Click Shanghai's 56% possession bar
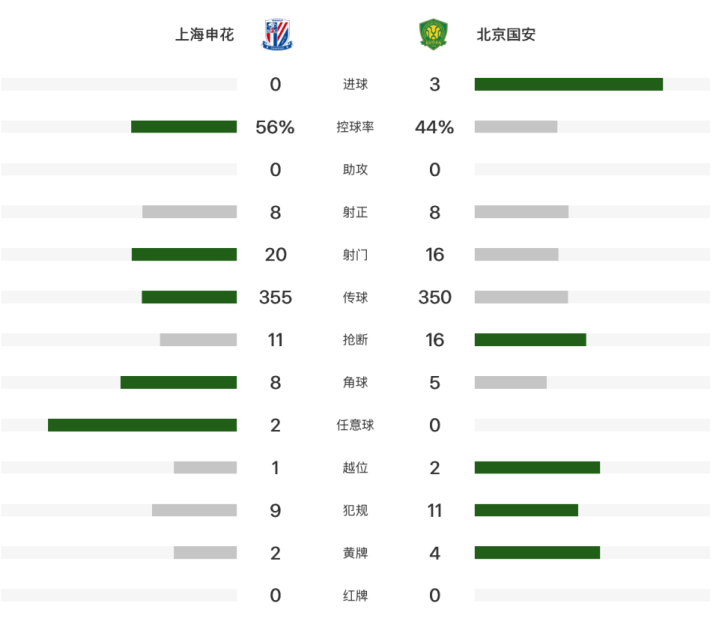The image size is (719, 639). click(184, 127)
